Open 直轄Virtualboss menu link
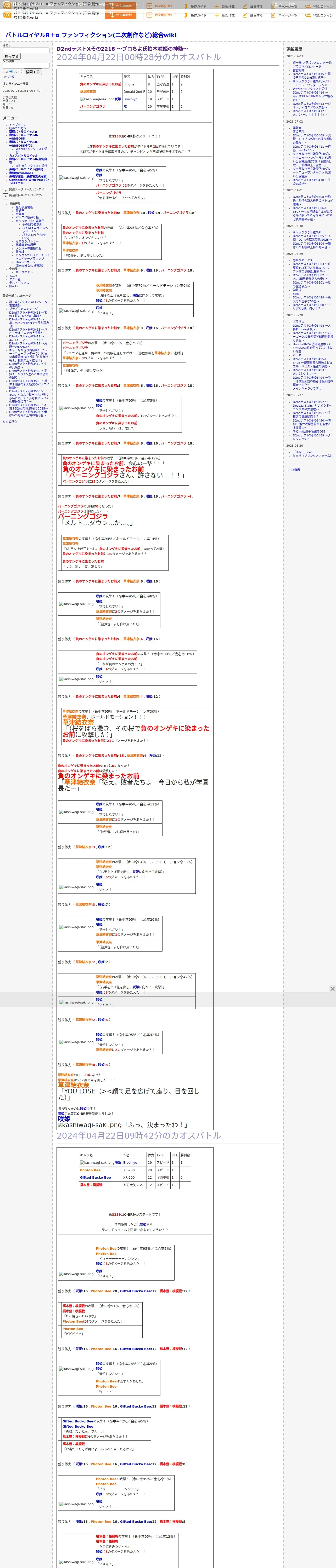 tap(21, 173)
